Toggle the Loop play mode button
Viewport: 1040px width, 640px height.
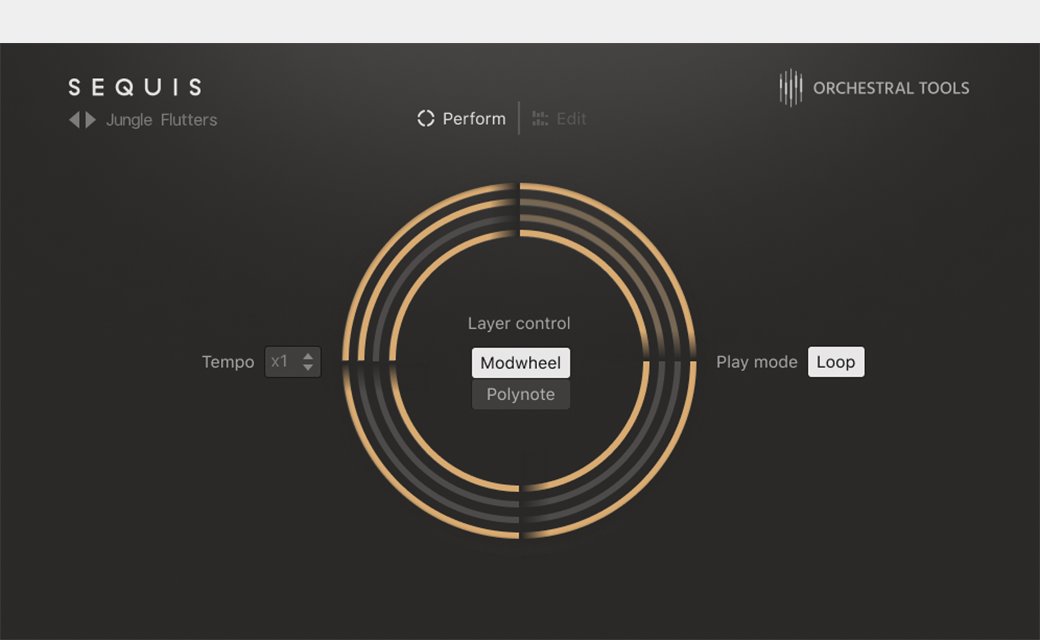point(836,361)
